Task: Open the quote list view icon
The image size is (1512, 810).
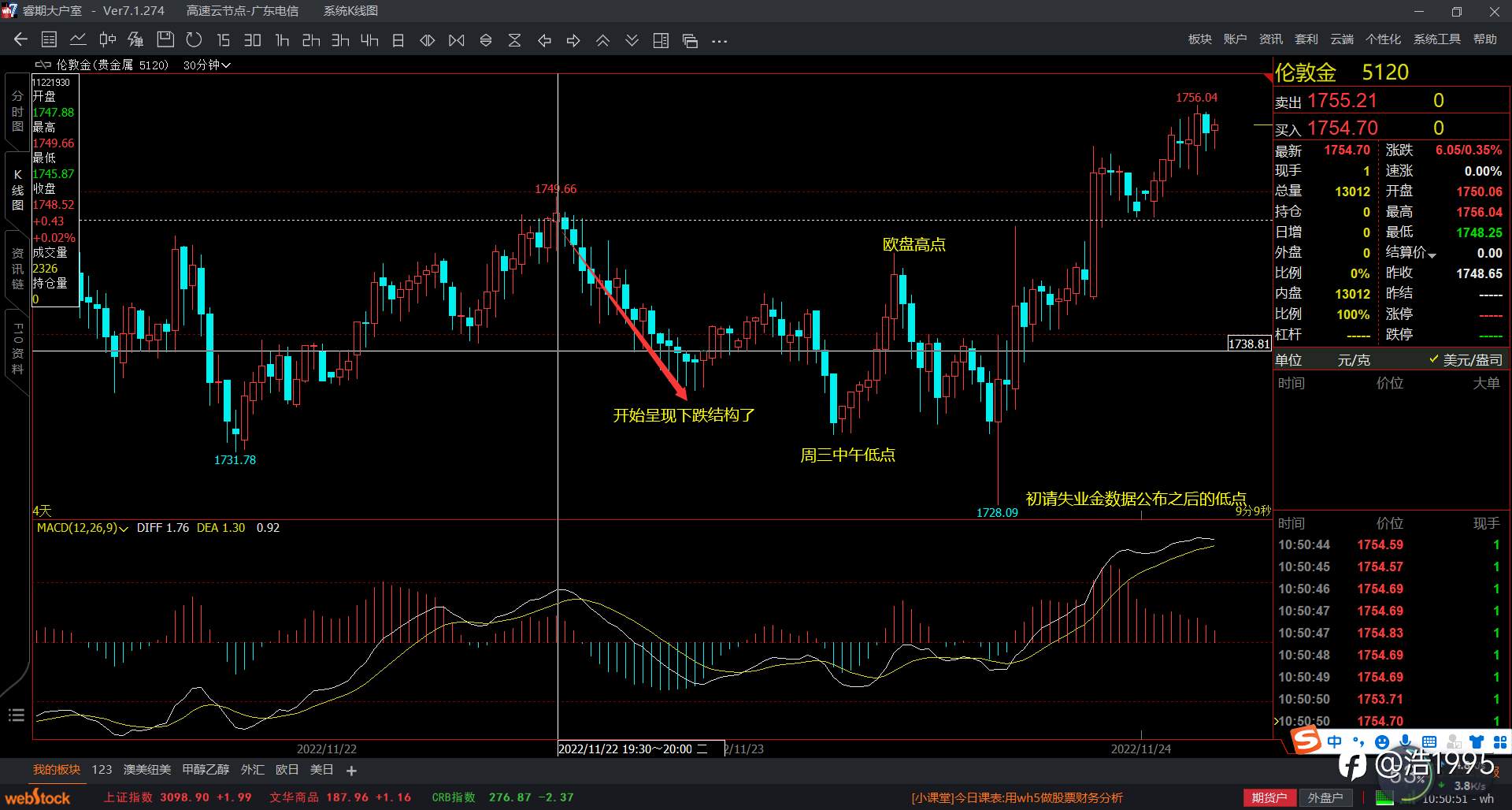Action: click(x=49, y=39)
